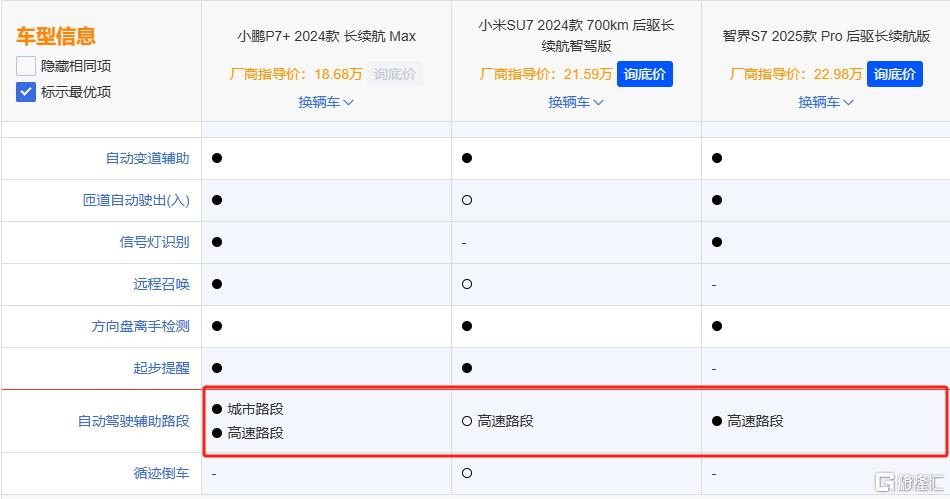Click 高速路段 text in 小米SU7 column
This screenshot has width=950, height=499.
[x=505, y=421]
